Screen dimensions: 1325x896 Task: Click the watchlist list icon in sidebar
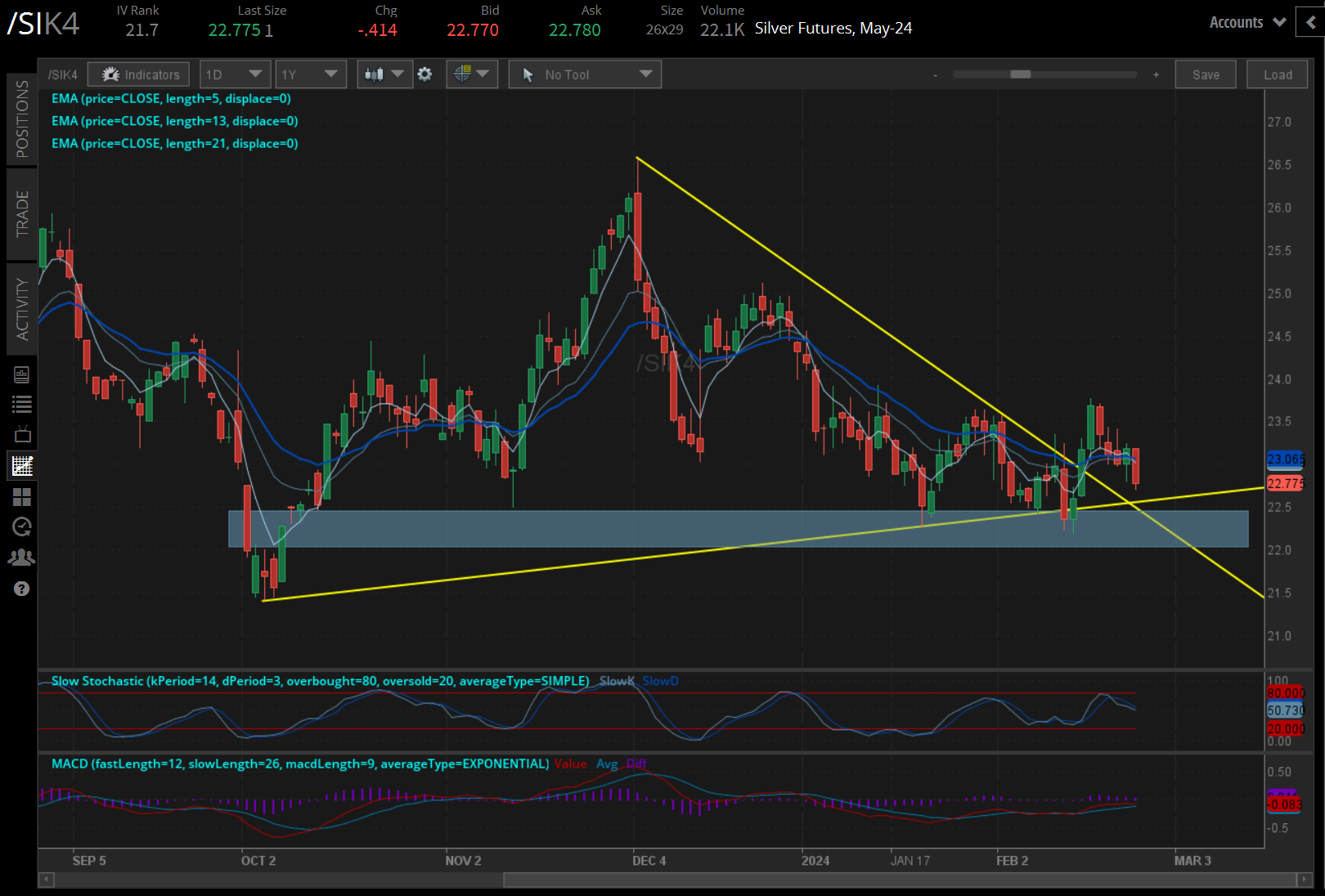tap(22, 404)
